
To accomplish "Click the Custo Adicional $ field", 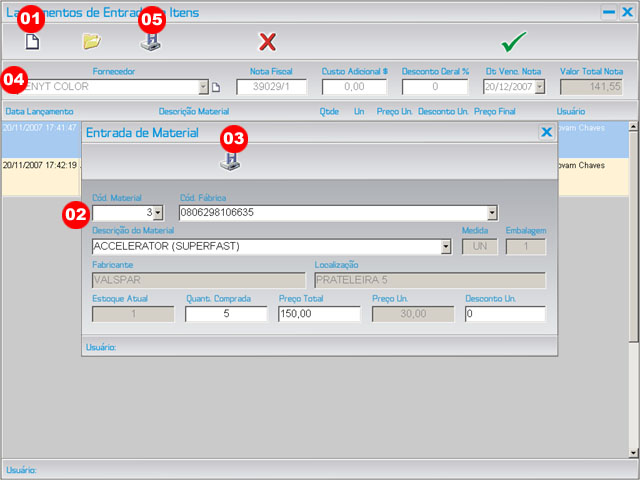I will point(354,88).
